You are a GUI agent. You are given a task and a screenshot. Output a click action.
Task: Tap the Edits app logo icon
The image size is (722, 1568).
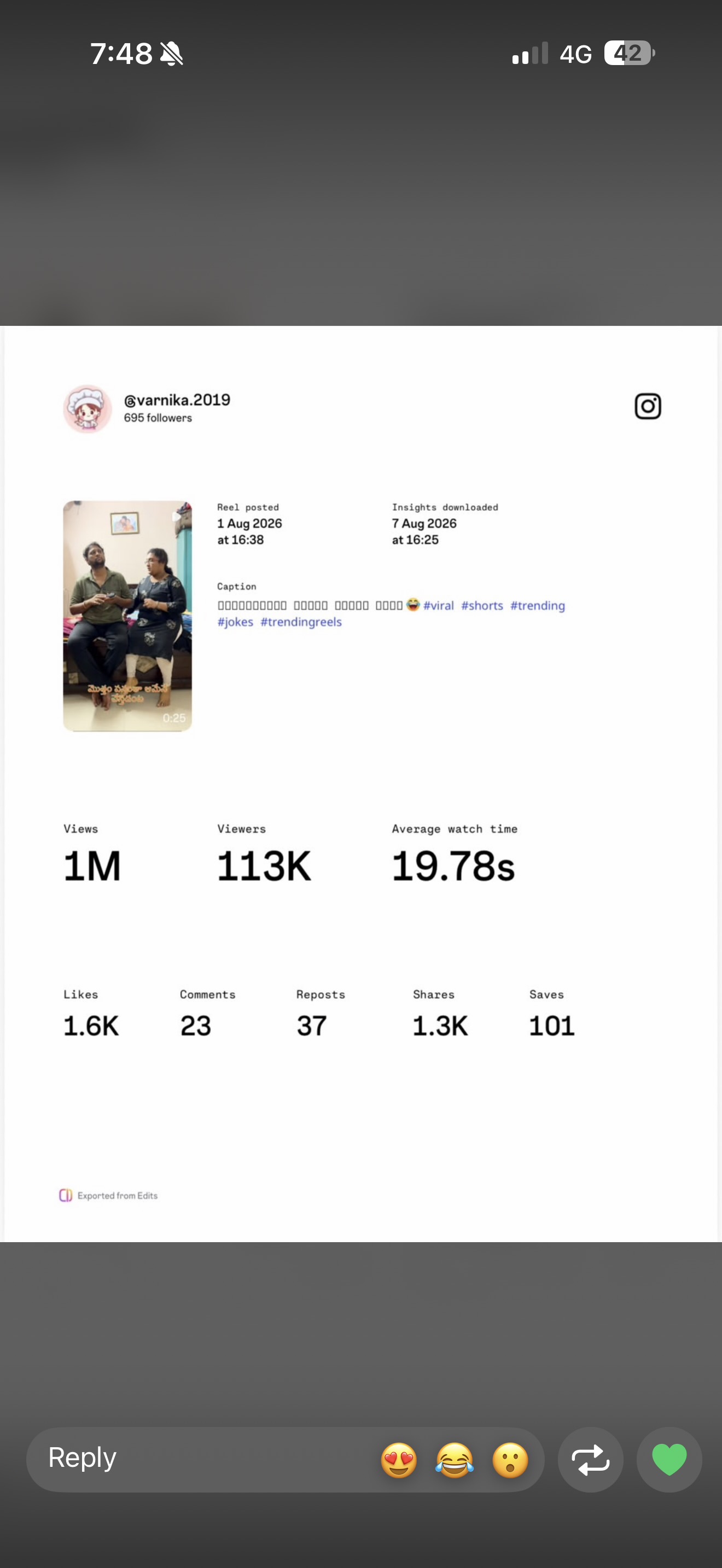[x=66, y=1196]
